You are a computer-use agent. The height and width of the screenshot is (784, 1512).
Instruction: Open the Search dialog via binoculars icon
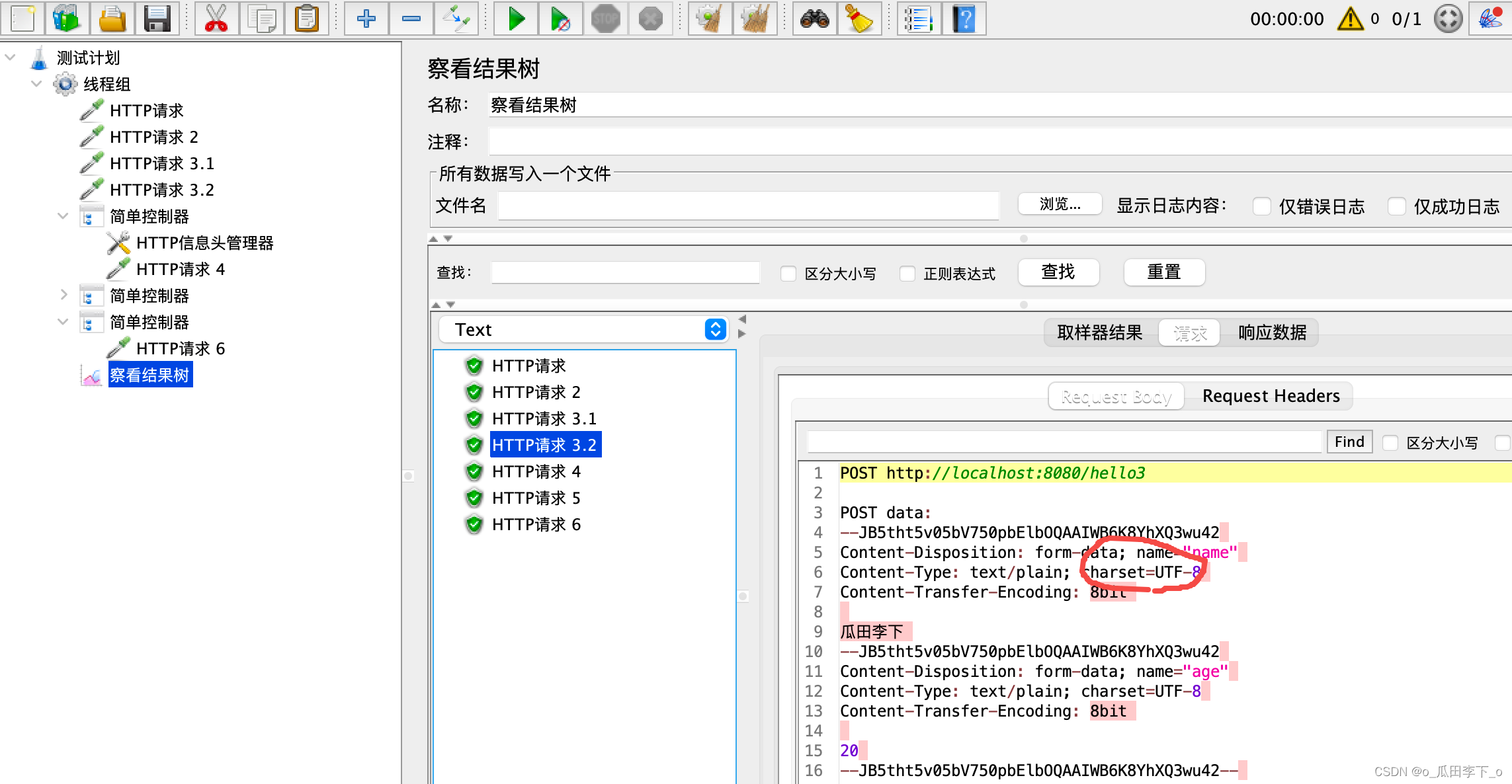click(814, 19)
